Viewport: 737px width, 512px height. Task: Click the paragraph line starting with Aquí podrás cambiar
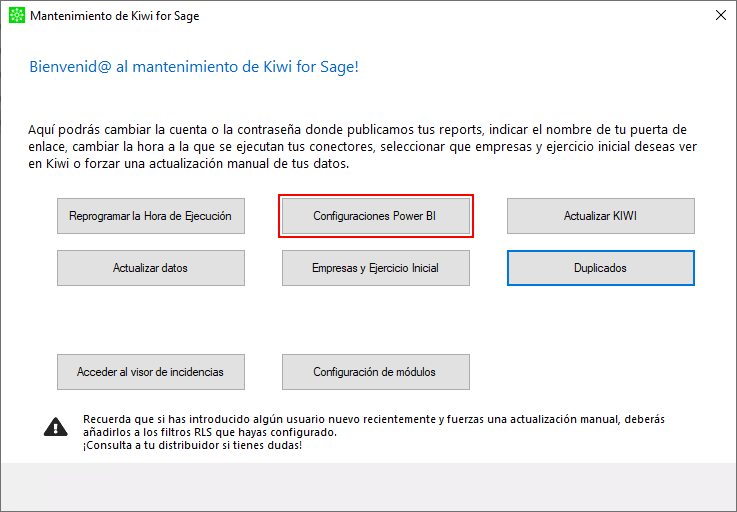(357, 130)
